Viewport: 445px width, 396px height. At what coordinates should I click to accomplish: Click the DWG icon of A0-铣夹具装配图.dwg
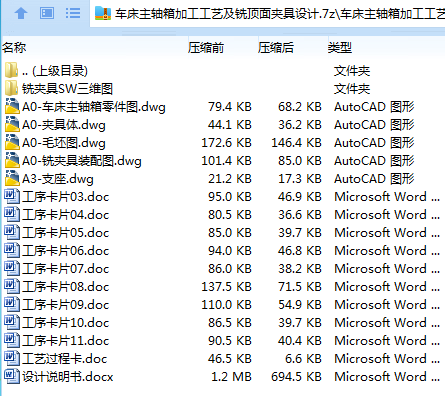[12, 160]
